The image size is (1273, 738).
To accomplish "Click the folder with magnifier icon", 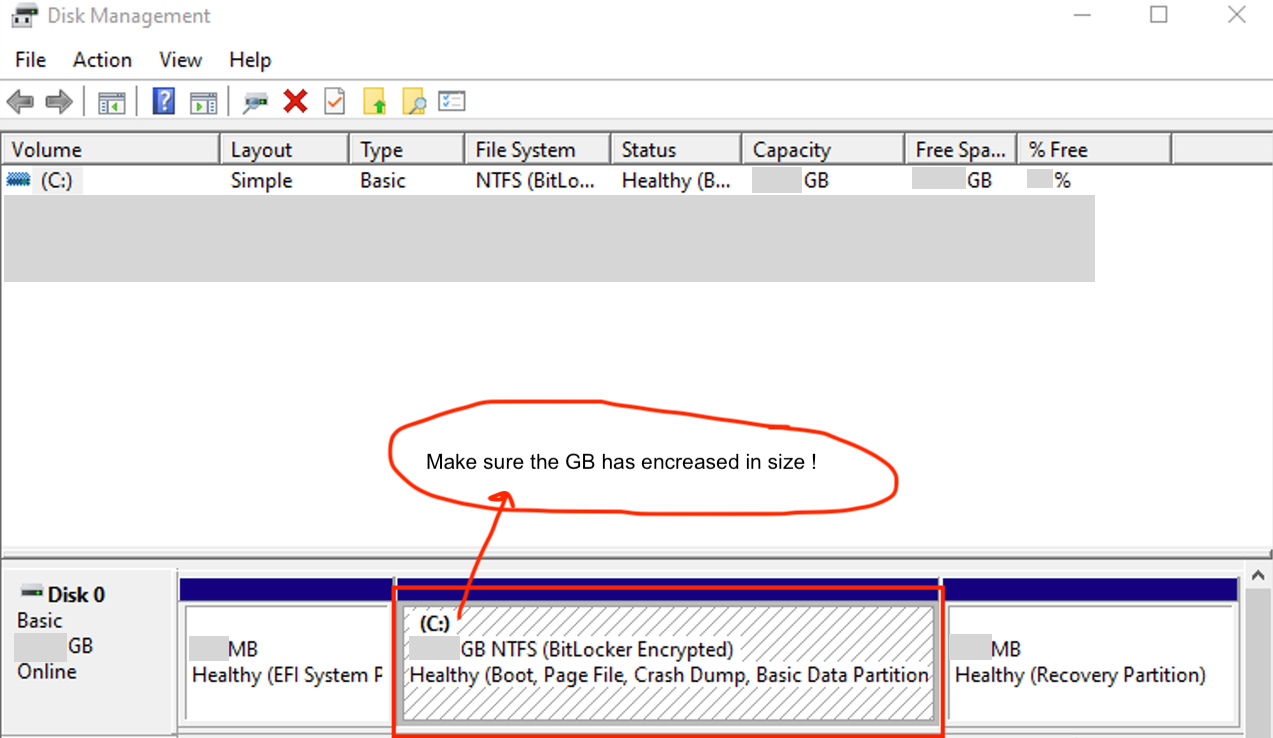I will (413, 102).
